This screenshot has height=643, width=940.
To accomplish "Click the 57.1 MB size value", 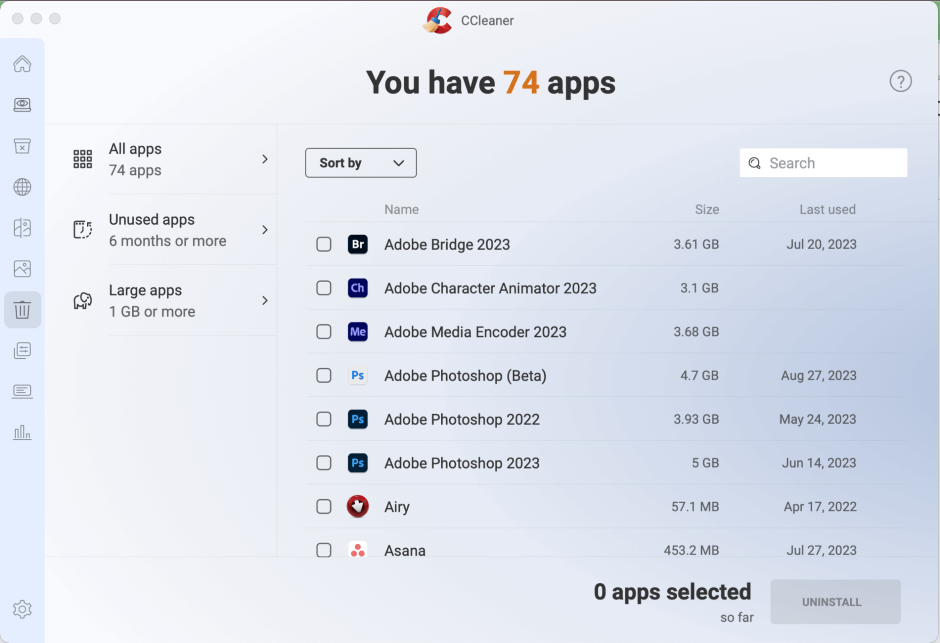I will coord(695,507).
